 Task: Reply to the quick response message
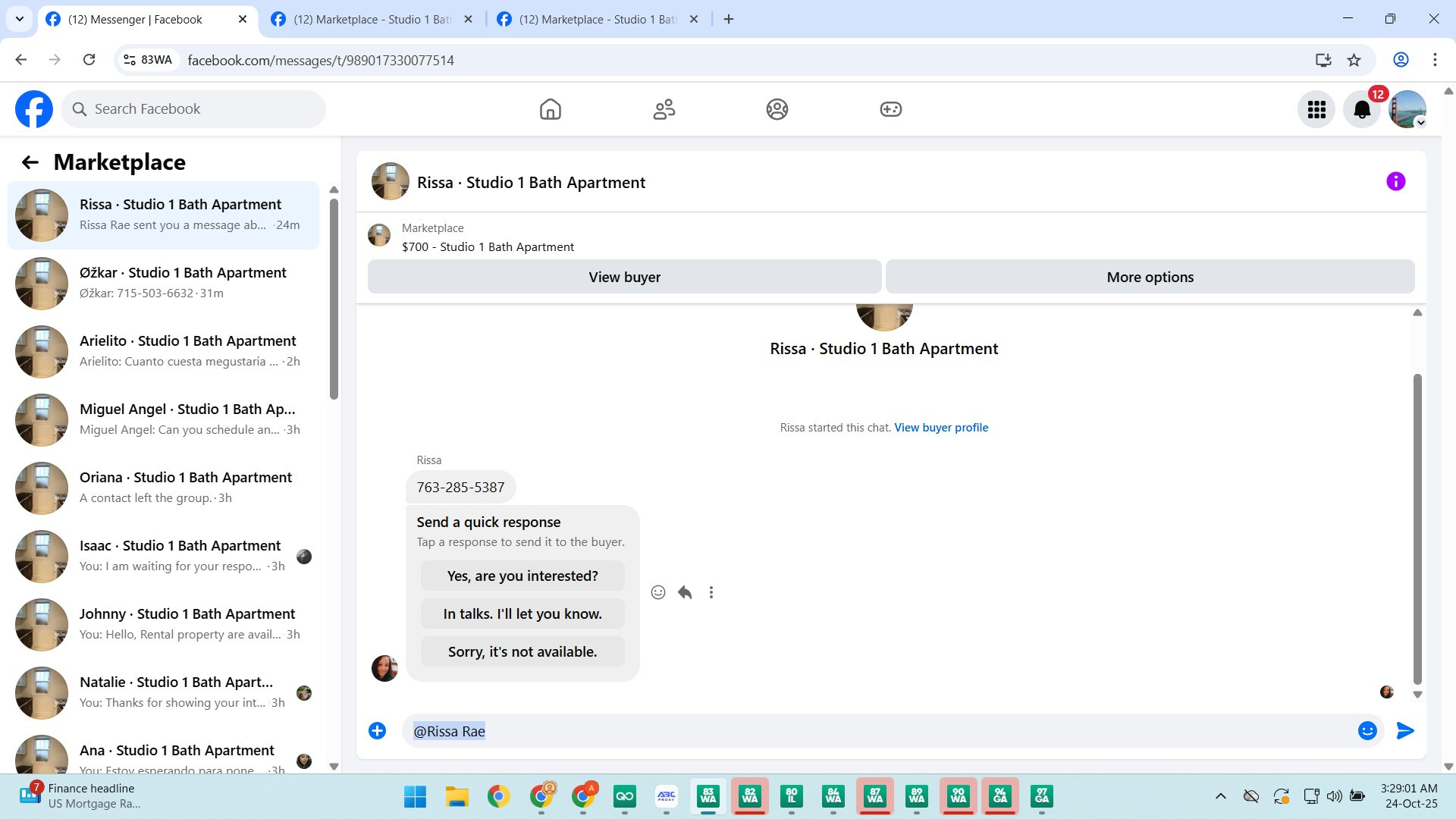(685, 592)
